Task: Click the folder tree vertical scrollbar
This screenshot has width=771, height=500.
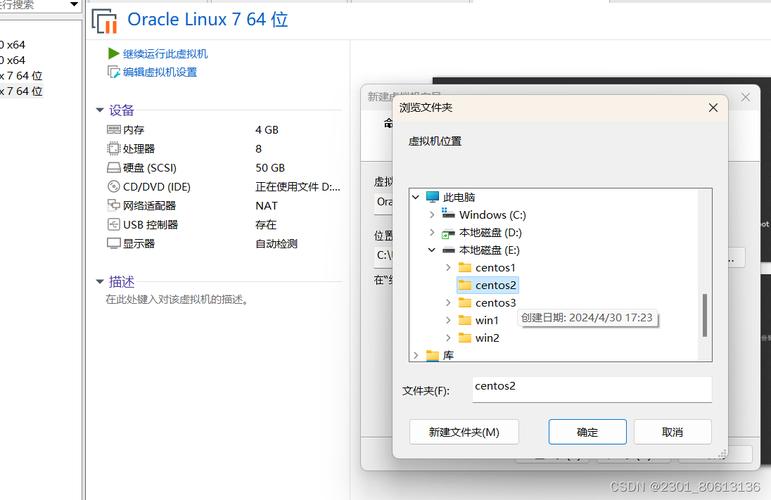Action: 705,314
